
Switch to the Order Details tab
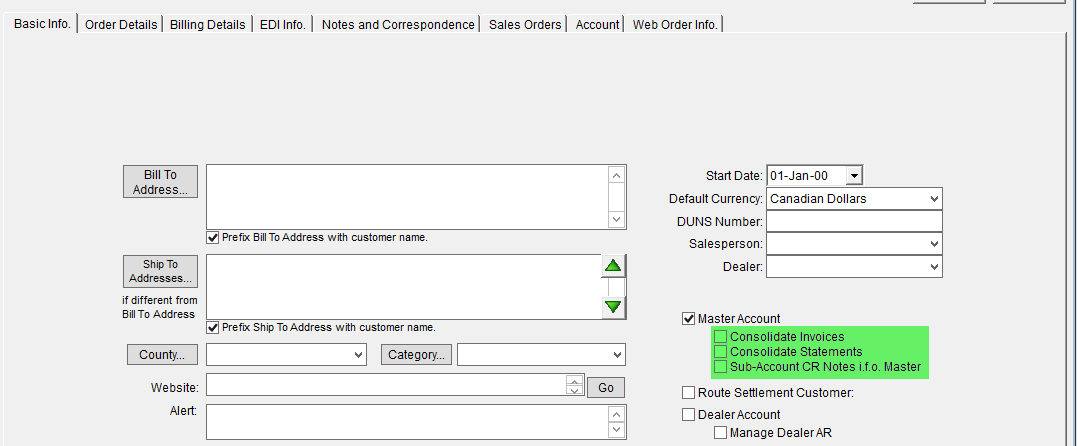120,25
